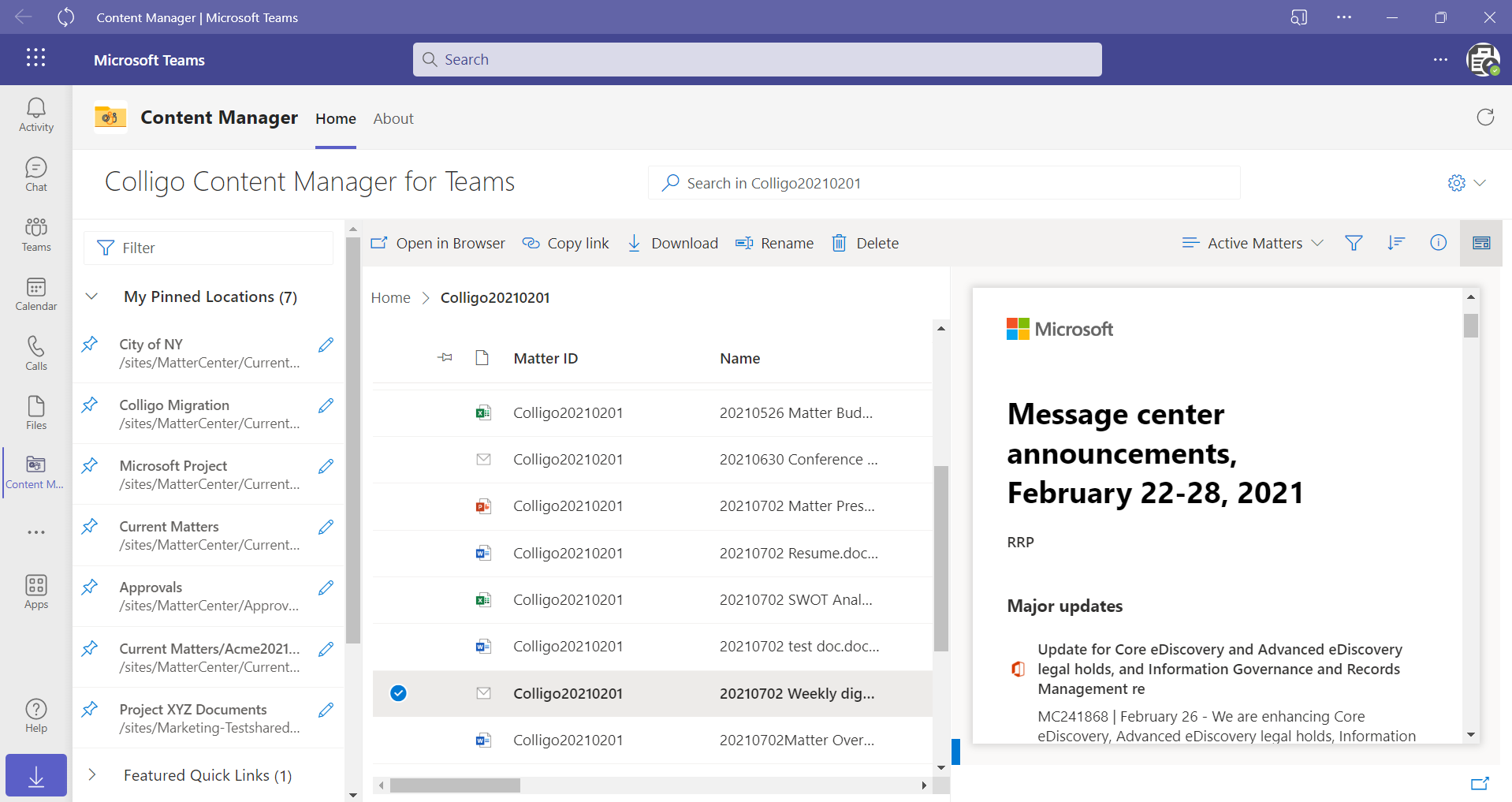
Task: Unpin the City of NY location
Action: pyautogui.click(x=90, y=345)
